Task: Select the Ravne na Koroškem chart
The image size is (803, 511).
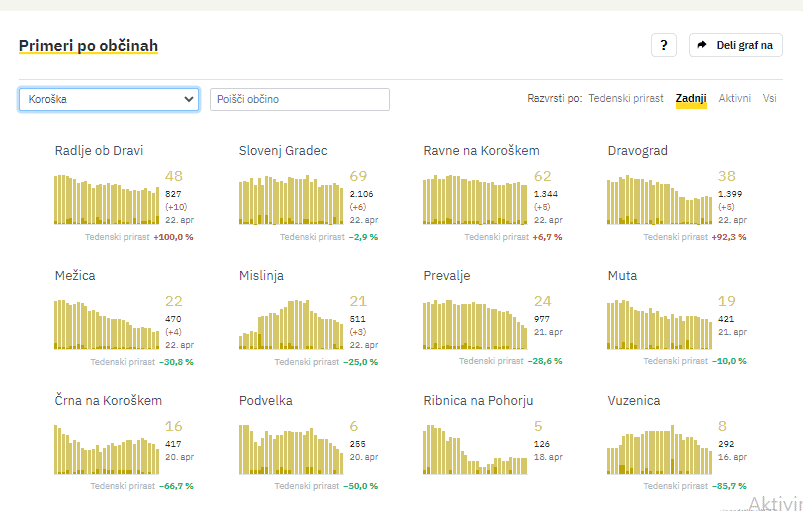Action: (x=475, y=199)
